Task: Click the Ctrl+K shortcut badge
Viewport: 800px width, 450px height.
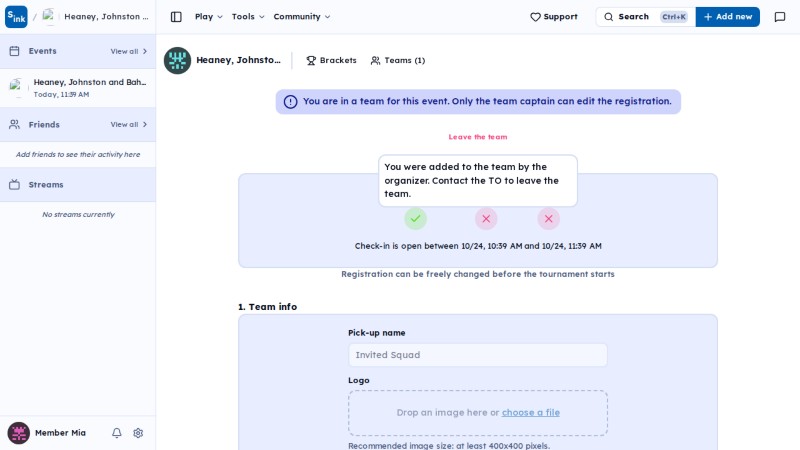Action: tap(674, 17)
